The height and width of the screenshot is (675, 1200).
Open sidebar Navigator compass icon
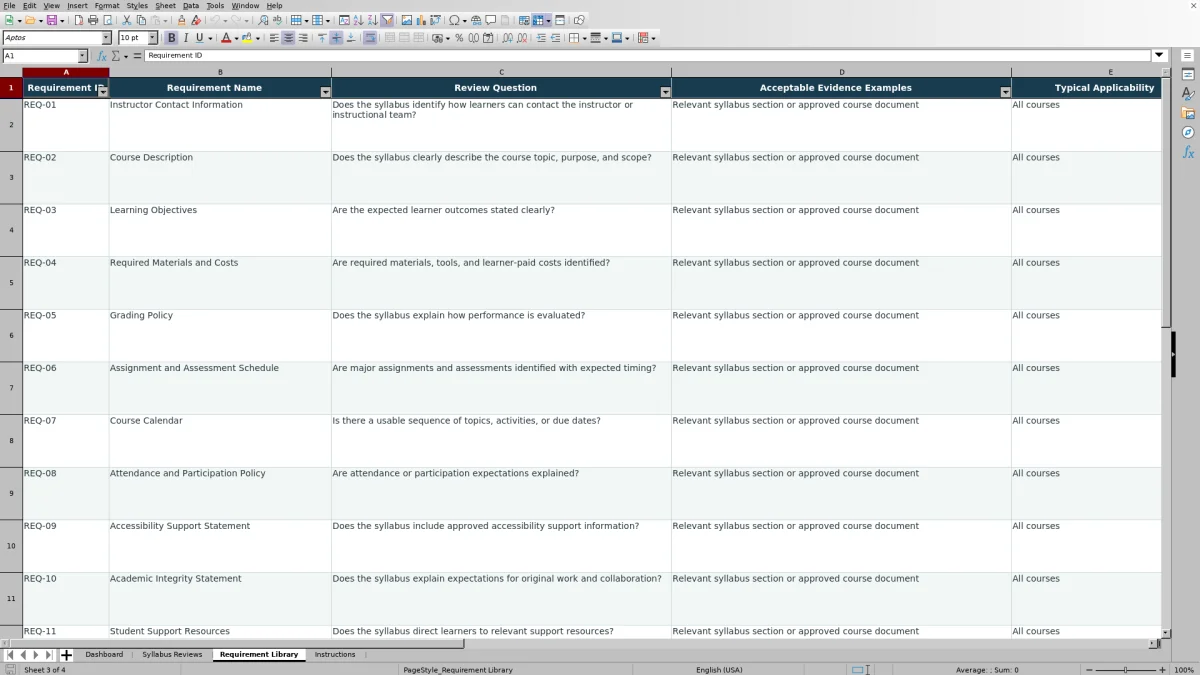[x=1188, y=132]
